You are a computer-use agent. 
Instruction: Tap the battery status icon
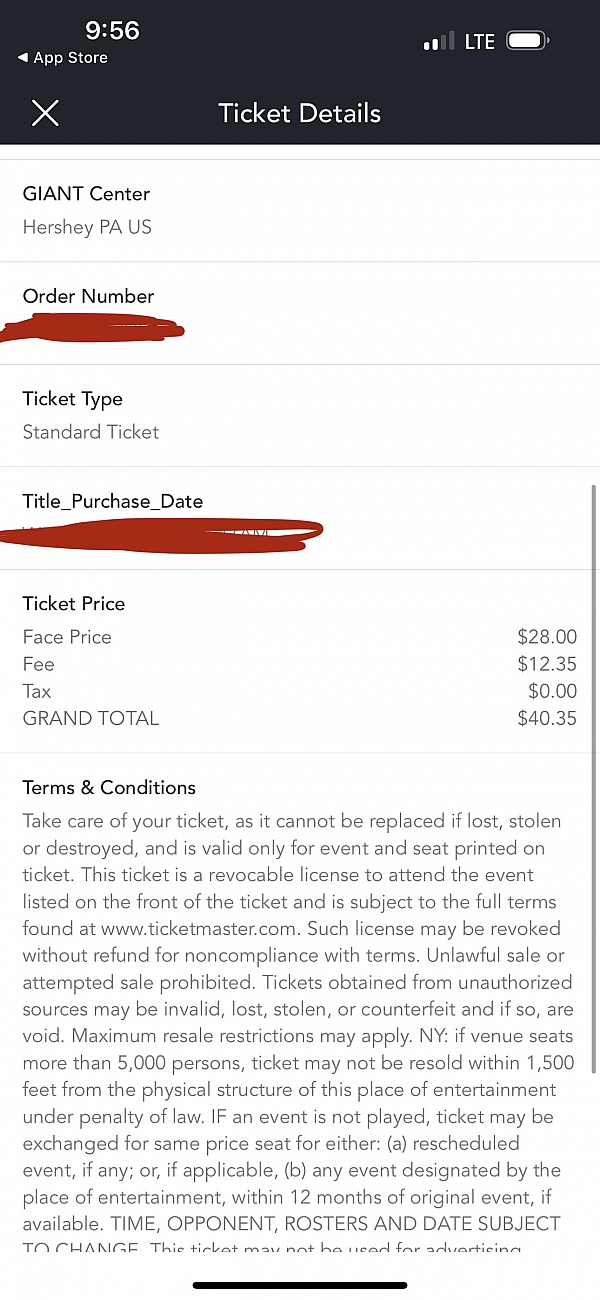click(527, 40)
